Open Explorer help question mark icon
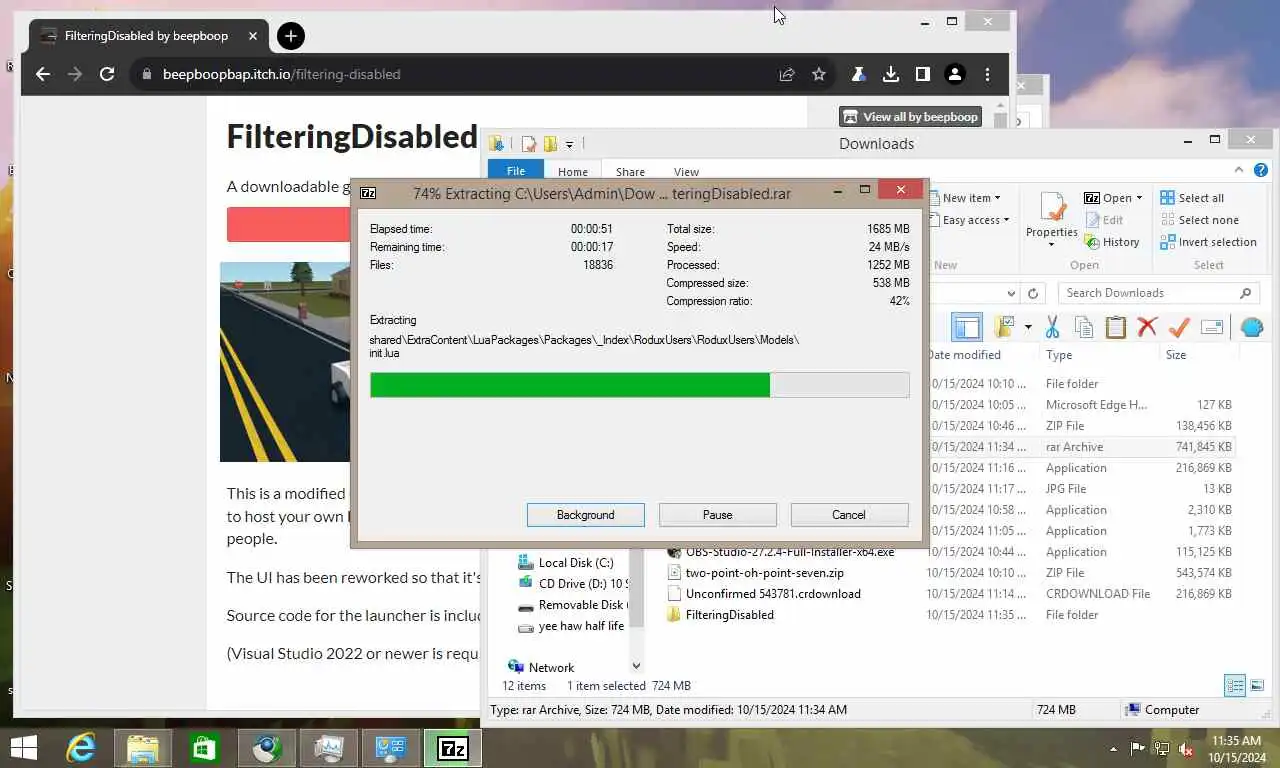This screenshot has height=768, width=1280. pyautogui.click(x=1260, y=170)
